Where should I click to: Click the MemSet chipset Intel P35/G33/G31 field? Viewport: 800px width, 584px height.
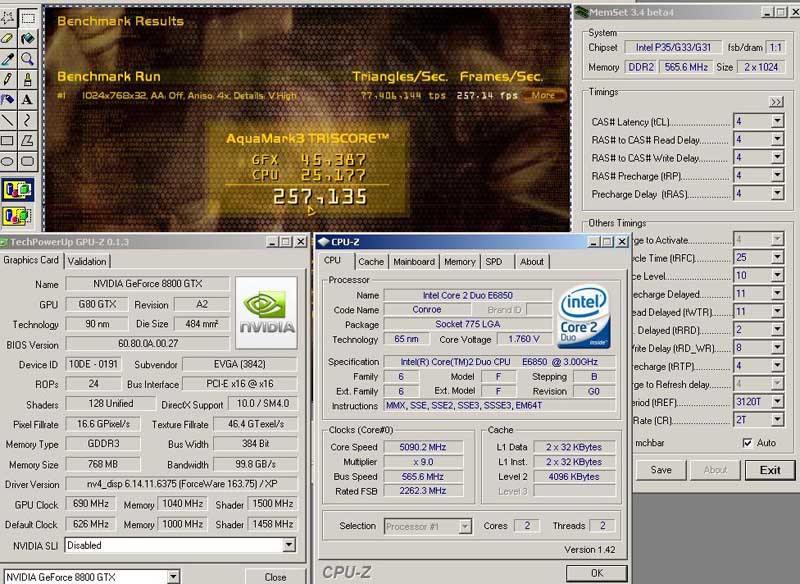(673, 47)
